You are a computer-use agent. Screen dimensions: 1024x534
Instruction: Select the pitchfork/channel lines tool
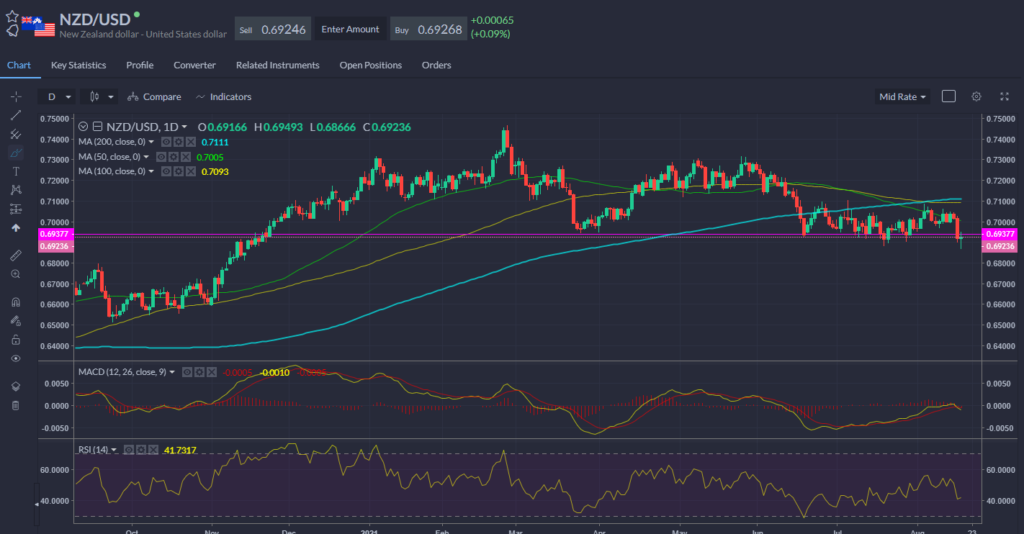pyautogui.click(x=16, y=134)
